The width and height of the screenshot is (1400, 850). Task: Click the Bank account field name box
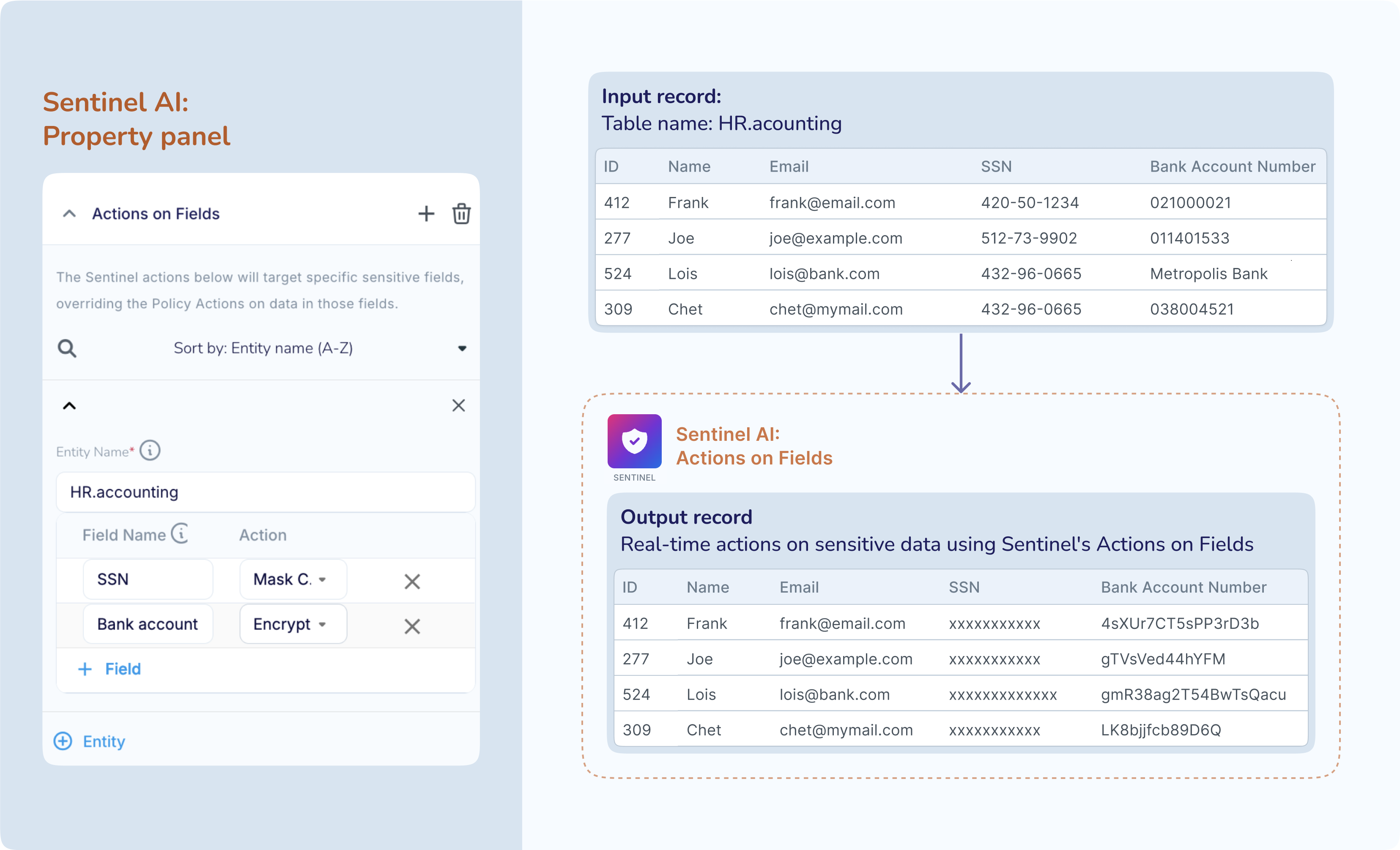pos(148,624)
